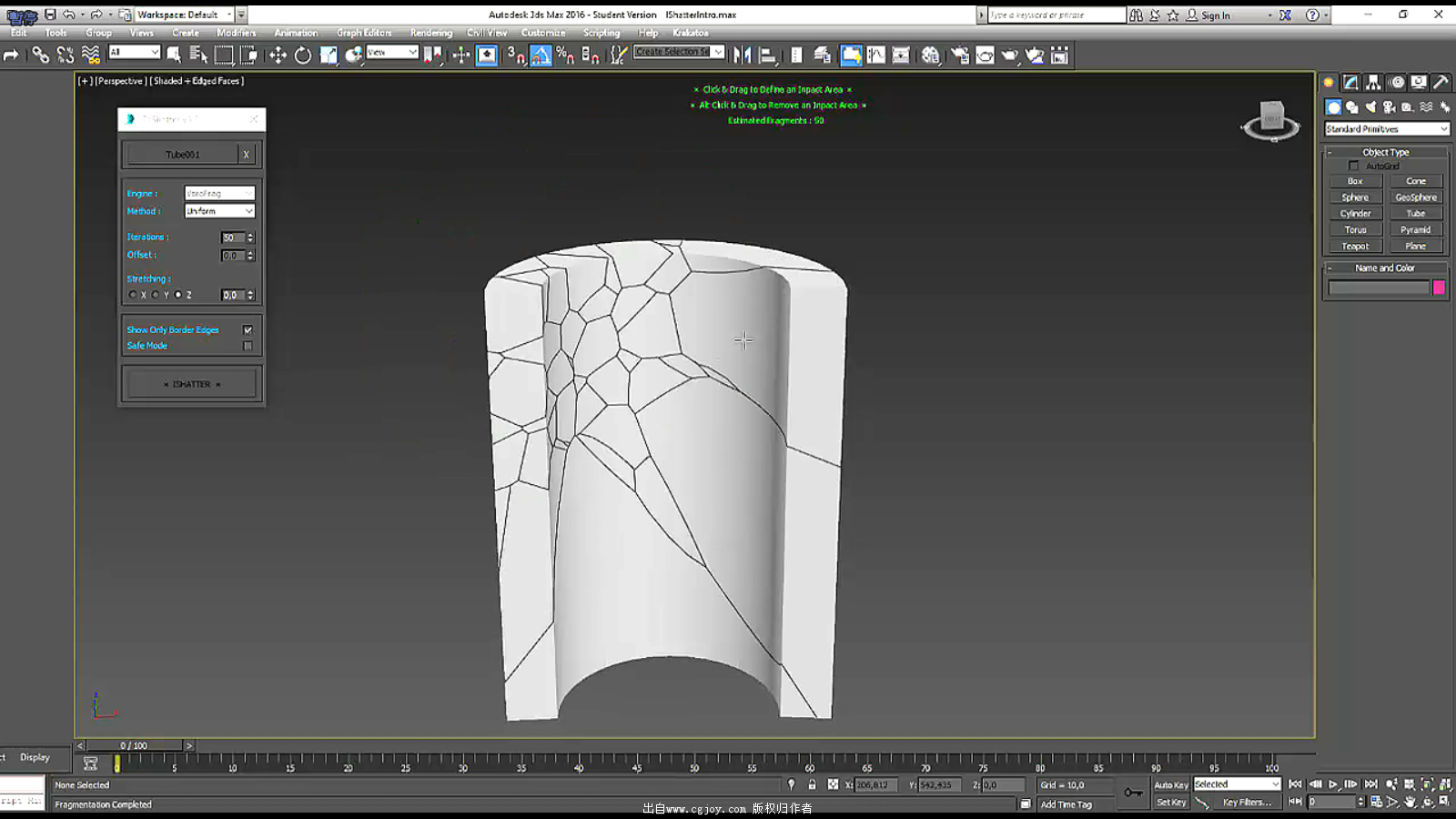Toggle the Percent Snap icon
1456x819 pixels.
(565, 56)
